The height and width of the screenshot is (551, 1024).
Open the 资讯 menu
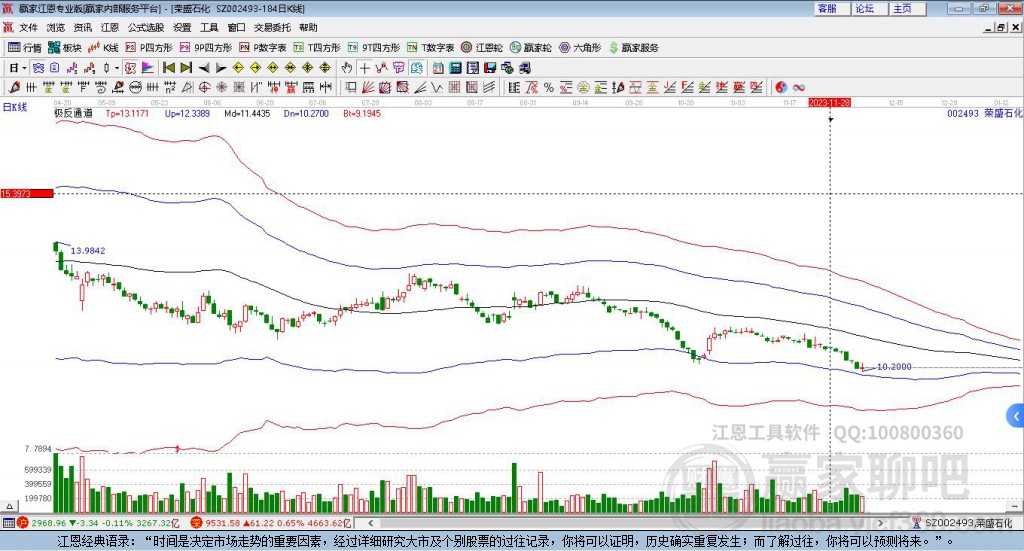(x=83, y=27)
